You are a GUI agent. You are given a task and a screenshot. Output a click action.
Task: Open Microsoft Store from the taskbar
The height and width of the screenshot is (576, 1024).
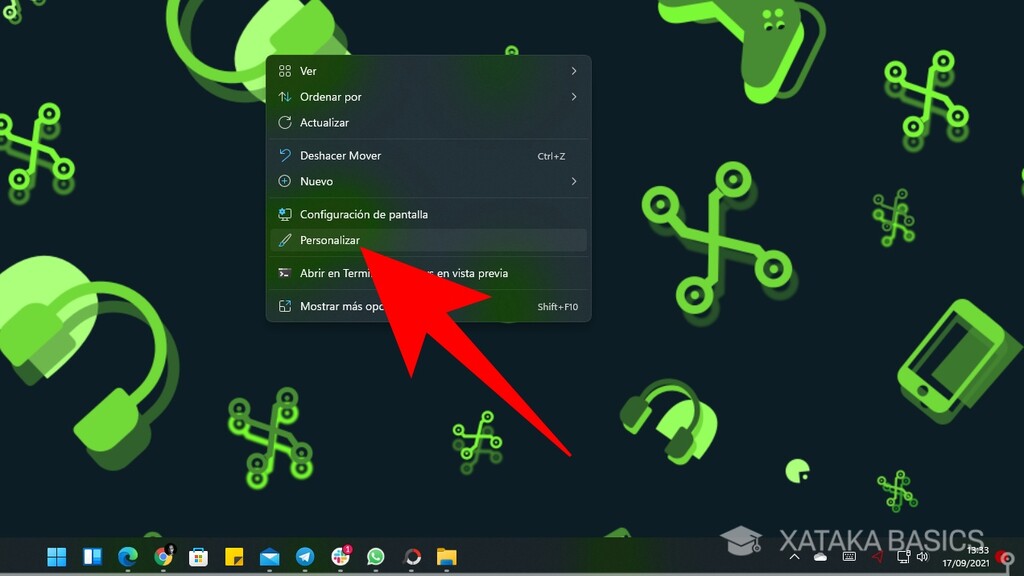coord(199,556)
